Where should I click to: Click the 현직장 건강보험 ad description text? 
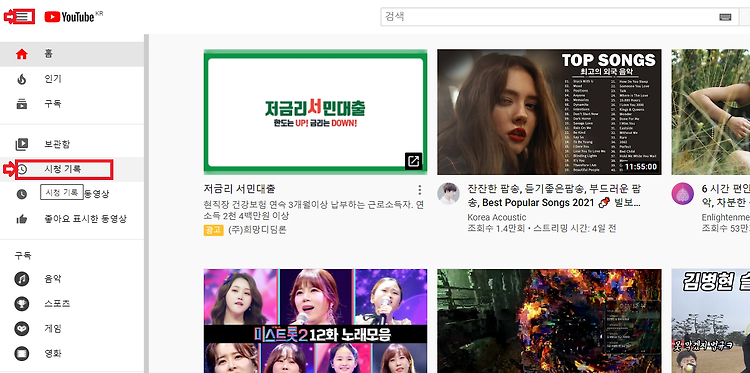[314, 210]
